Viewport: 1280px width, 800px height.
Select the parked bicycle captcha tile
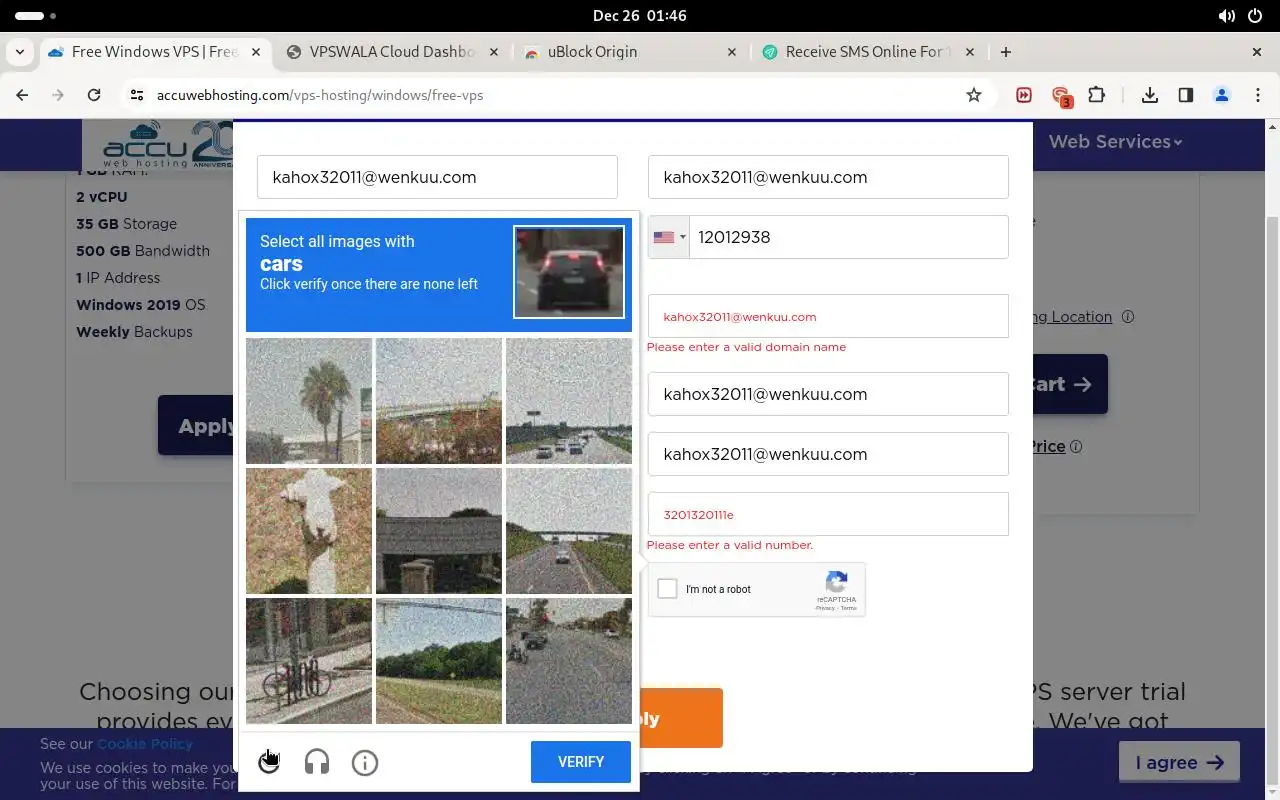309,661
